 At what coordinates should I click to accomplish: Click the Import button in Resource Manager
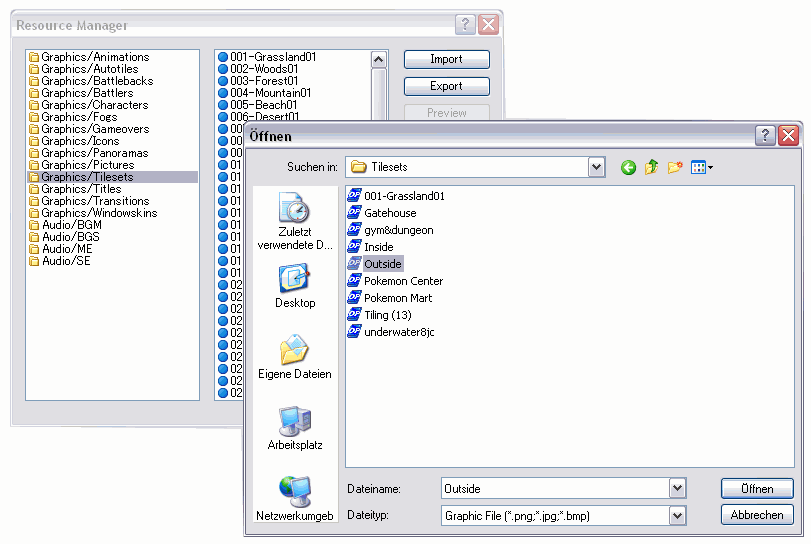(x=446, y=60)
